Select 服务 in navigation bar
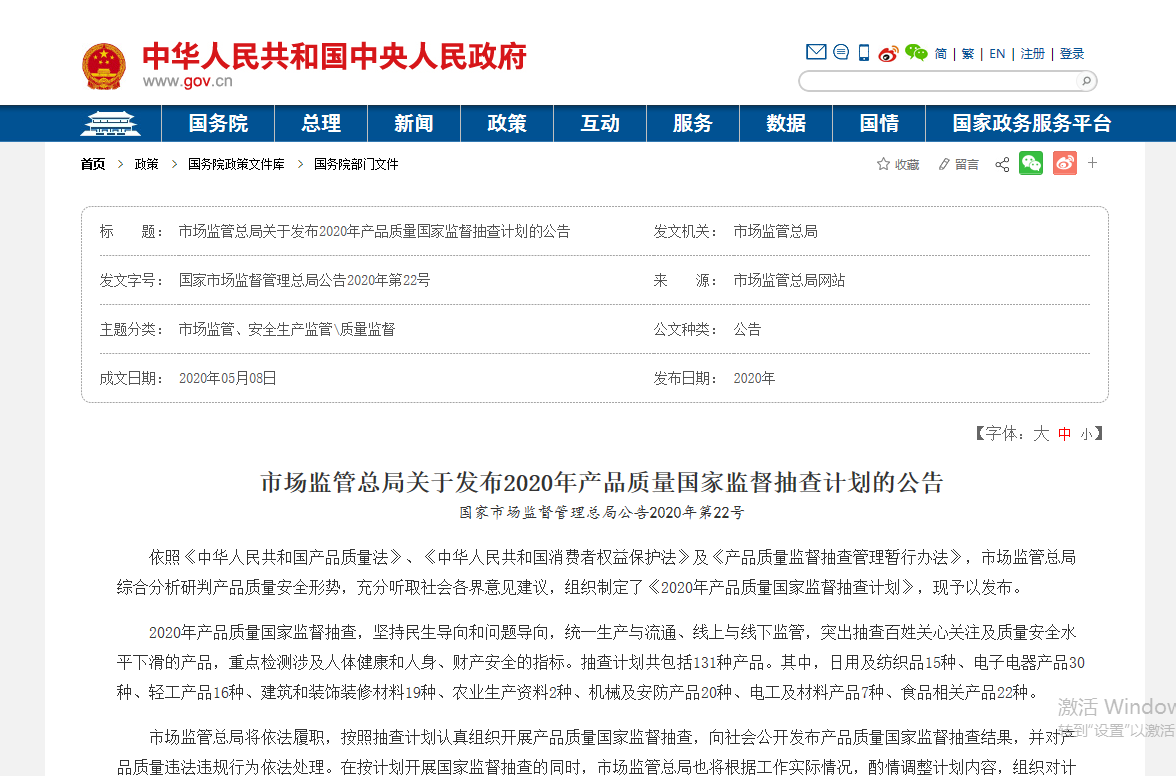Screen dimensions: 1176x776 (x=693, y=123)
